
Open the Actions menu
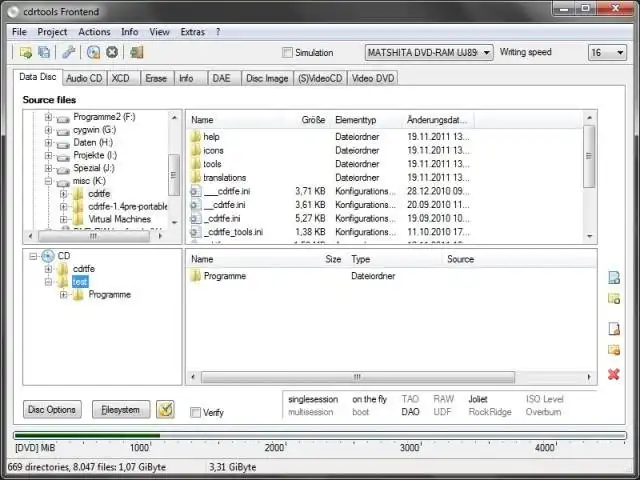(x=94, y=32)
